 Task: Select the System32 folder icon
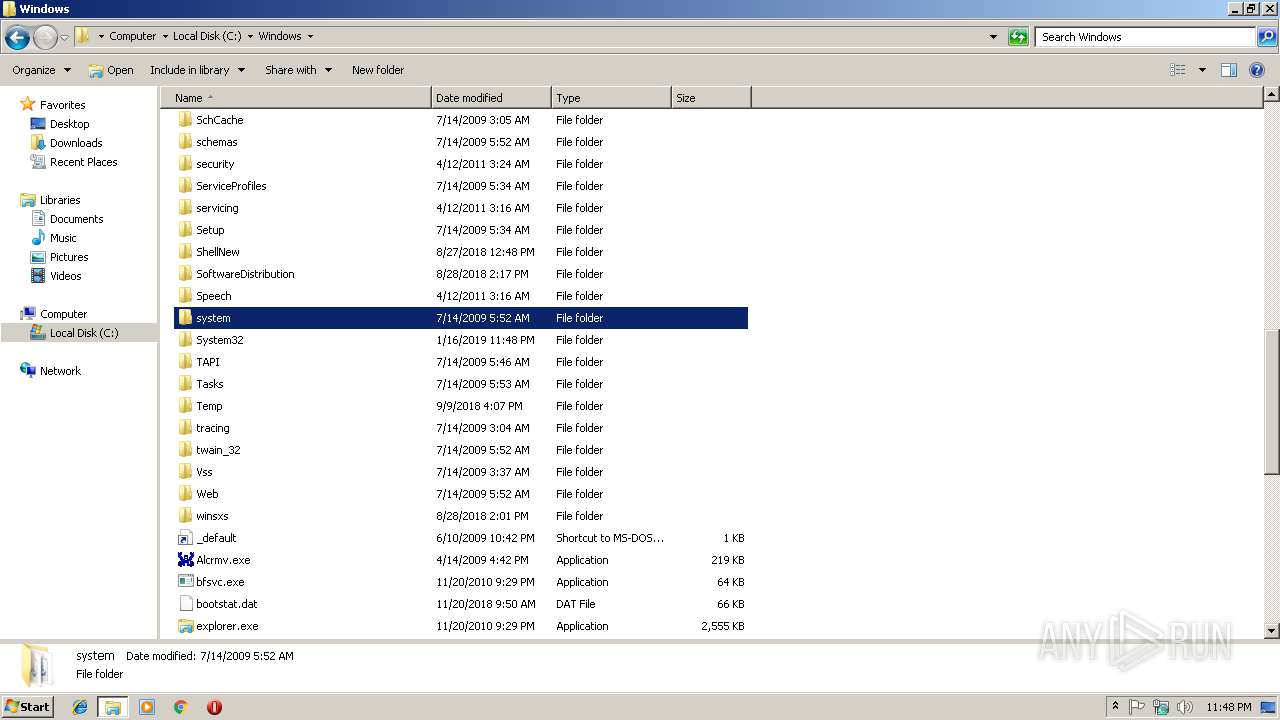pyautogui.click(x=185, y=340)
